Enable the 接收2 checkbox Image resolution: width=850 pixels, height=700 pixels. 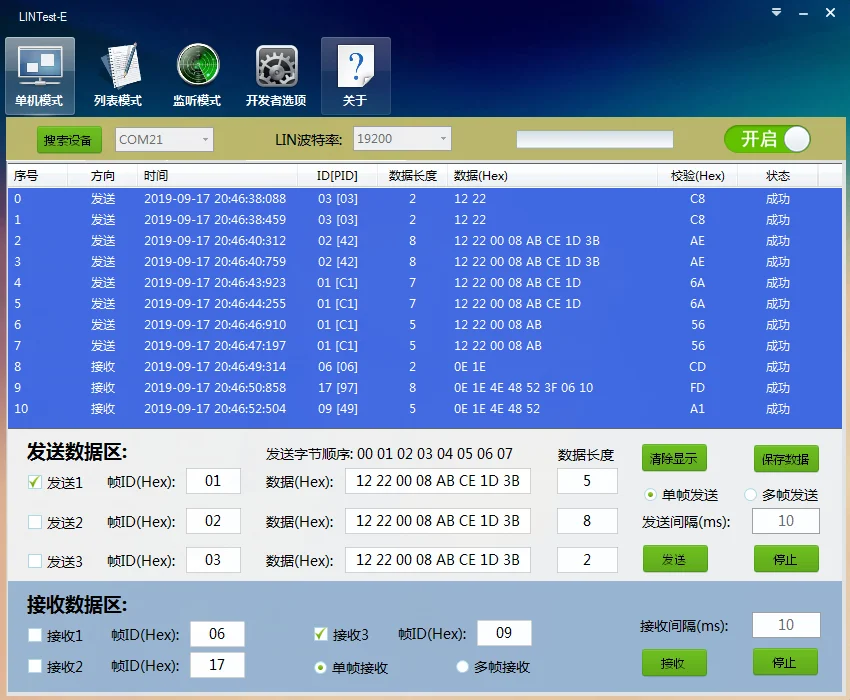[35, 666]
